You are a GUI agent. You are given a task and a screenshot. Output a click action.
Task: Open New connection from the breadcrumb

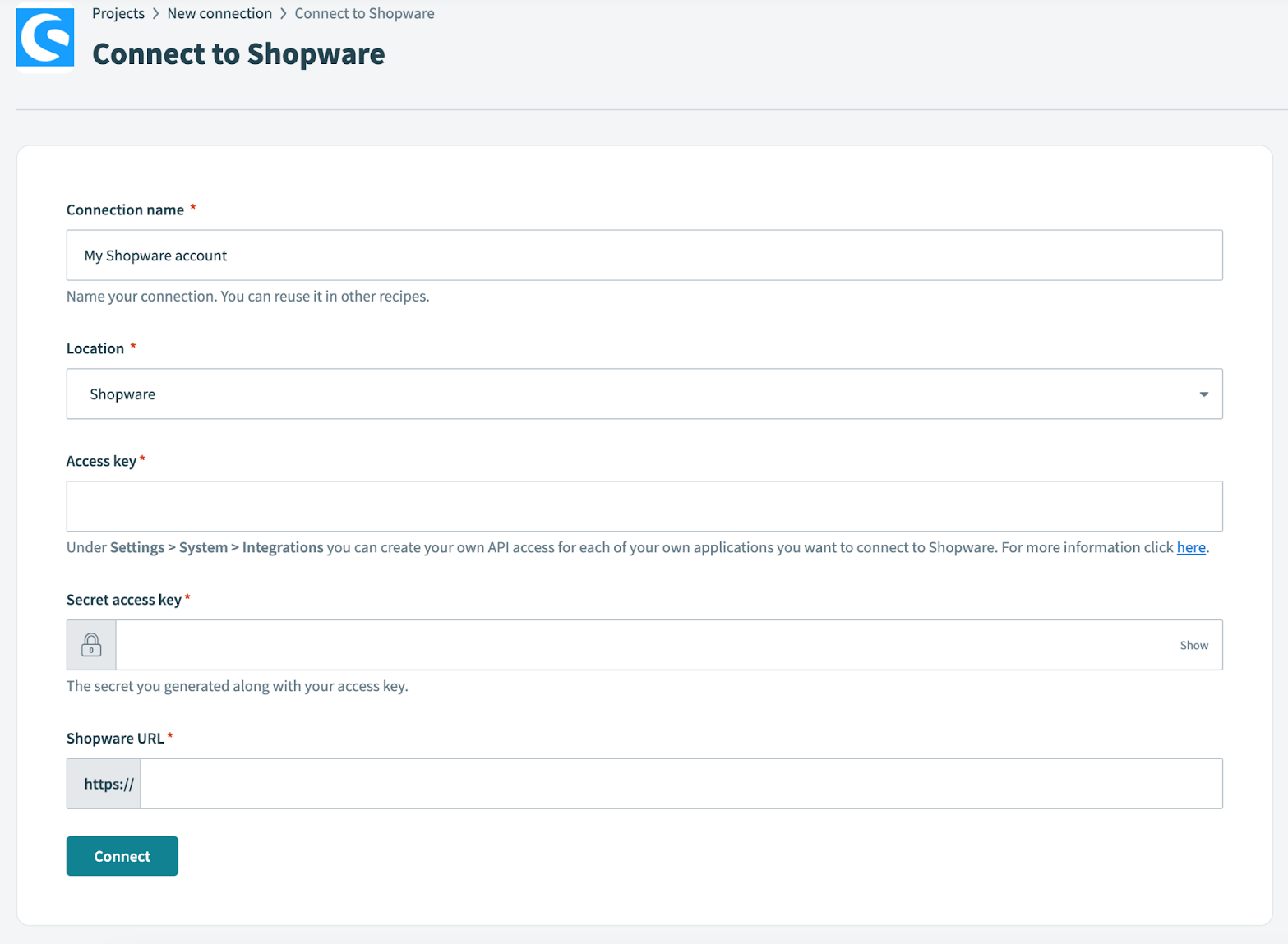coord(219,13)
